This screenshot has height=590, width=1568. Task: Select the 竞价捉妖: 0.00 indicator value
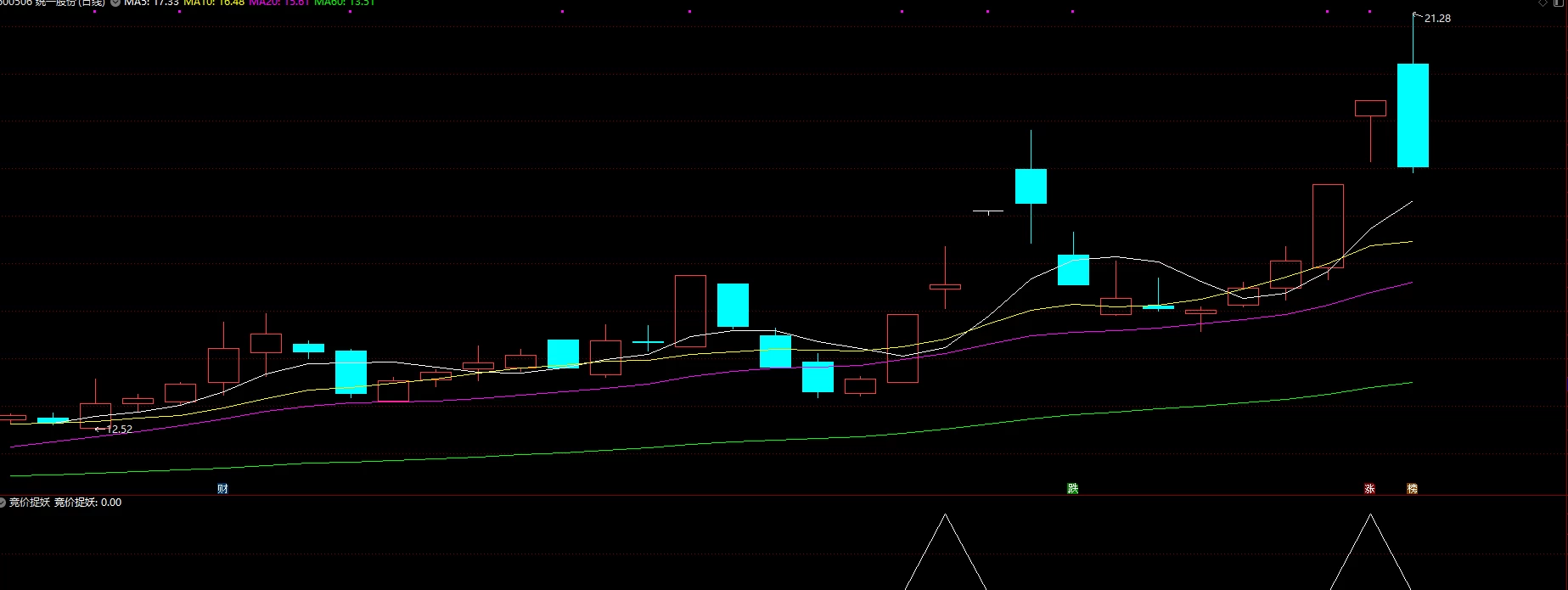(x=88, y=503)
